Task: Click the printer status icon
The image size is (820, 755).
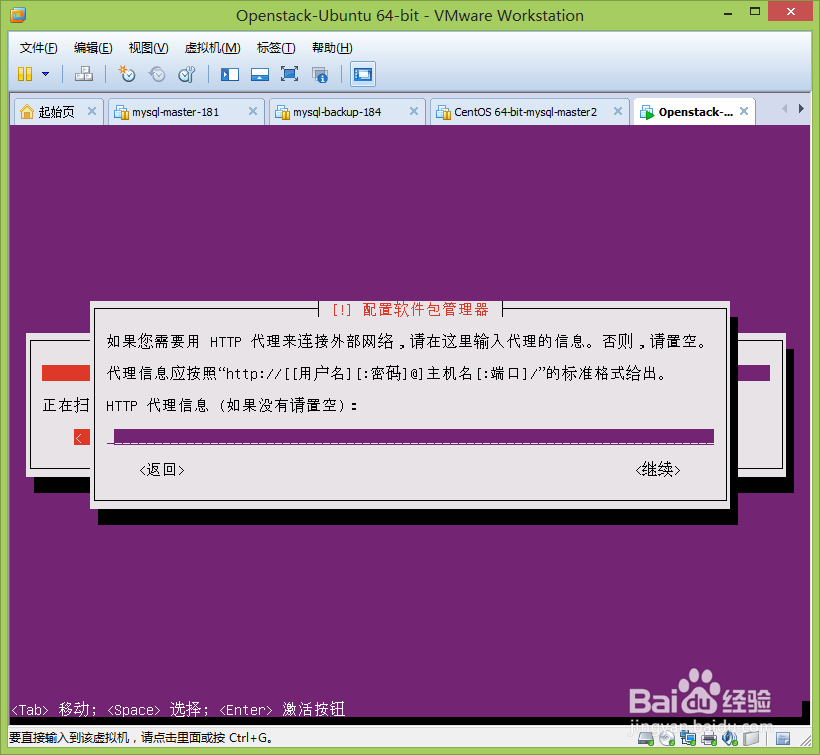Action: (x=709, y=740)
